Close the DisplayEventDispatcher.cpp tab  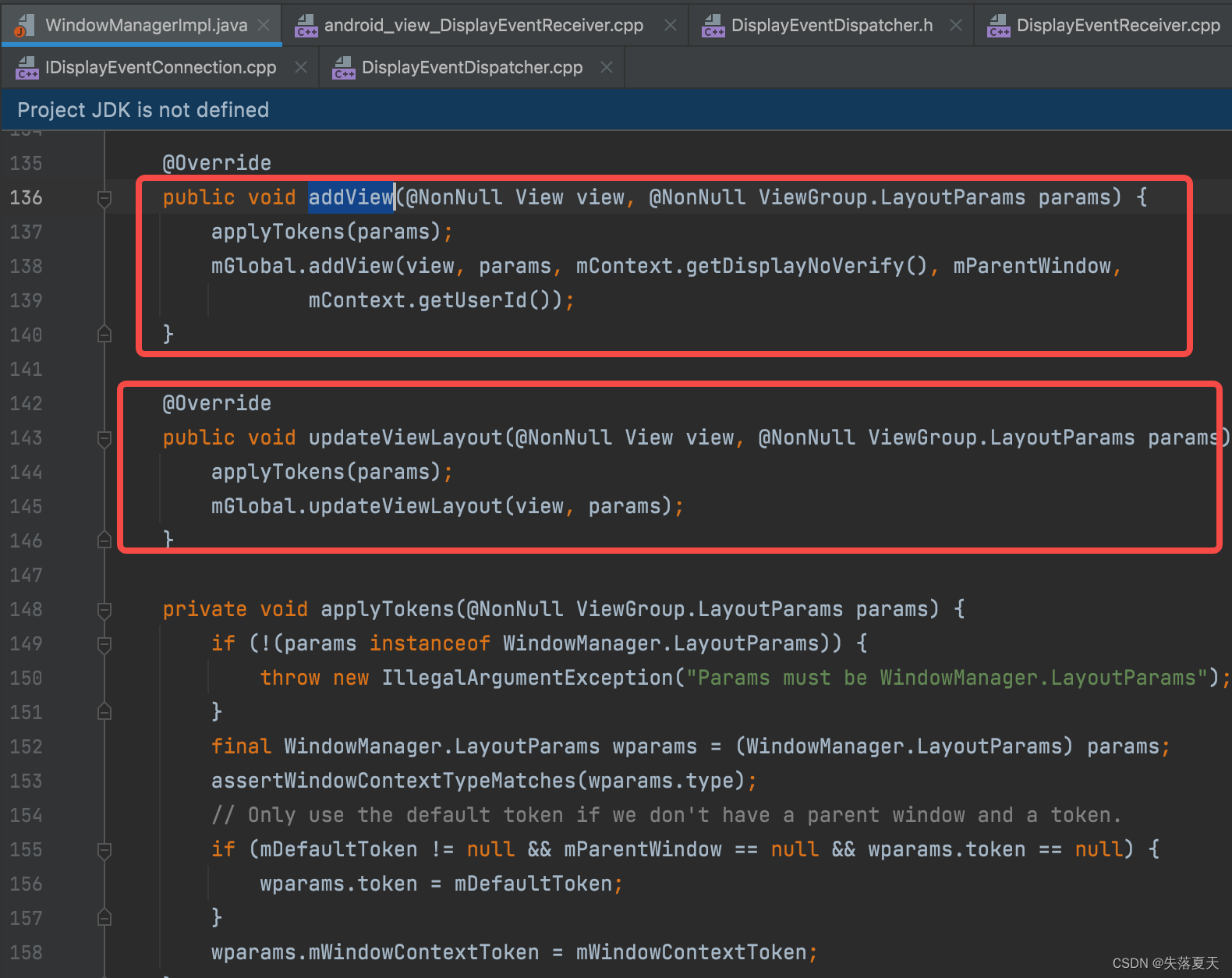[x=607, y=68]
